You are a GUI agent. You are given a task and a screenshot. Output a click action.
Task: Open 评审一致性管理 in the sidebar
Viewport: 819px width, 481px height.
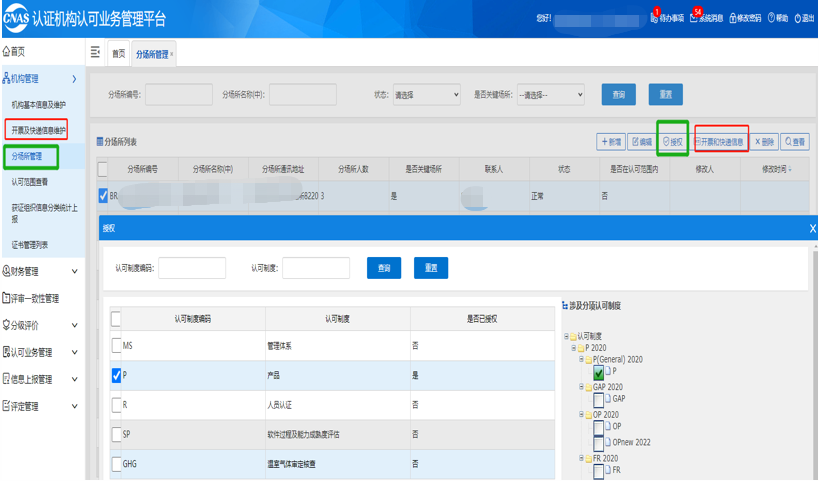click(x=31, y=298)
